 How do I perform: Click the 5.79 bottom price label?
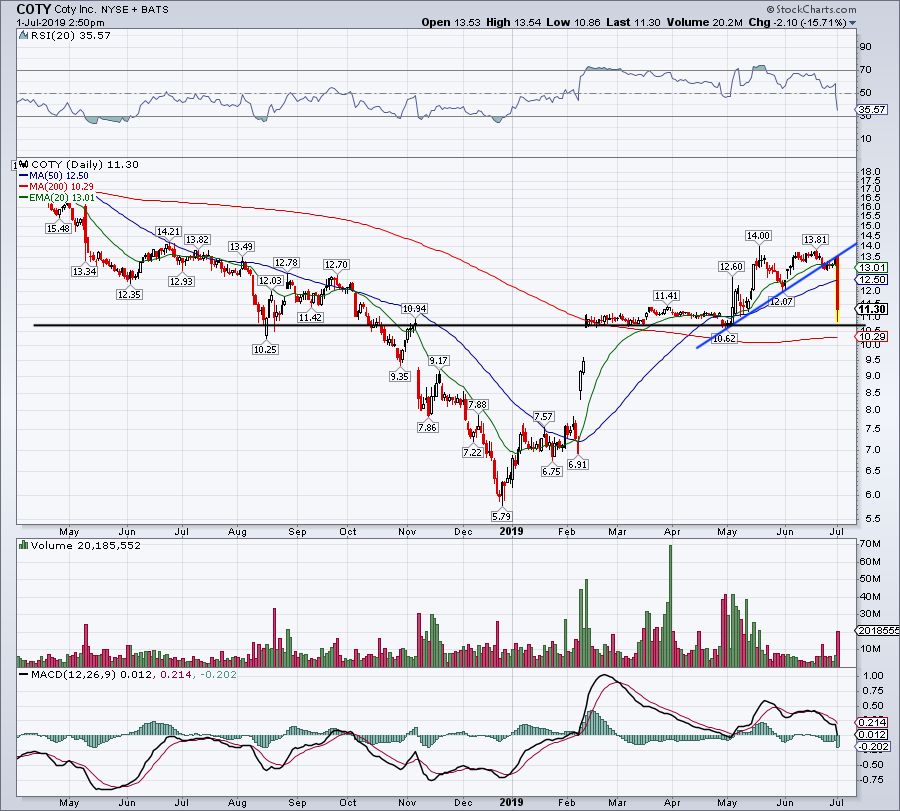(x=501, y=517)
